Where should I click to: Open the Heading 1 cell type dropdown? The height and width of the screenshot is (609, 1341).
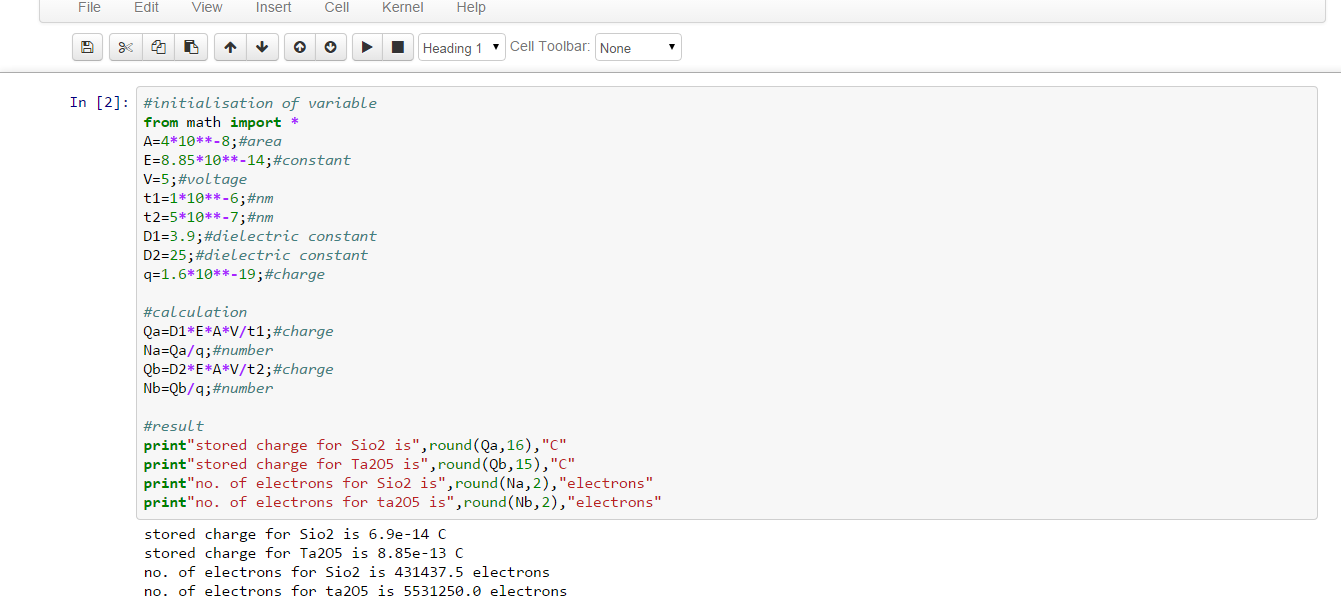coord(461,48)
